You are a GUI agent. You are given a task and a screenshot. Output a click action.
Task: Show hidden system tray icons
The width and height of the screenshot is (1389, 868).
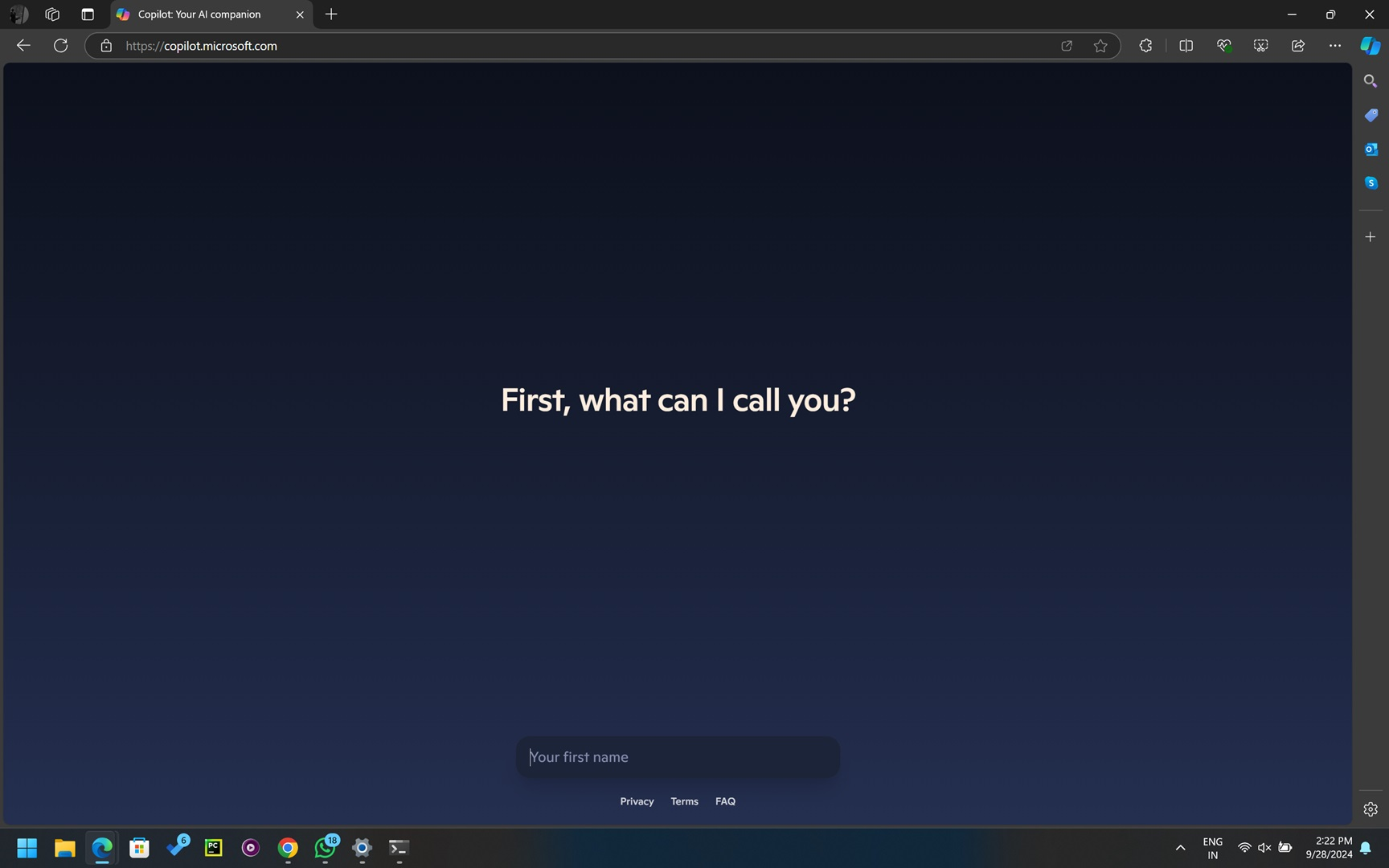tap(1180, 848)
